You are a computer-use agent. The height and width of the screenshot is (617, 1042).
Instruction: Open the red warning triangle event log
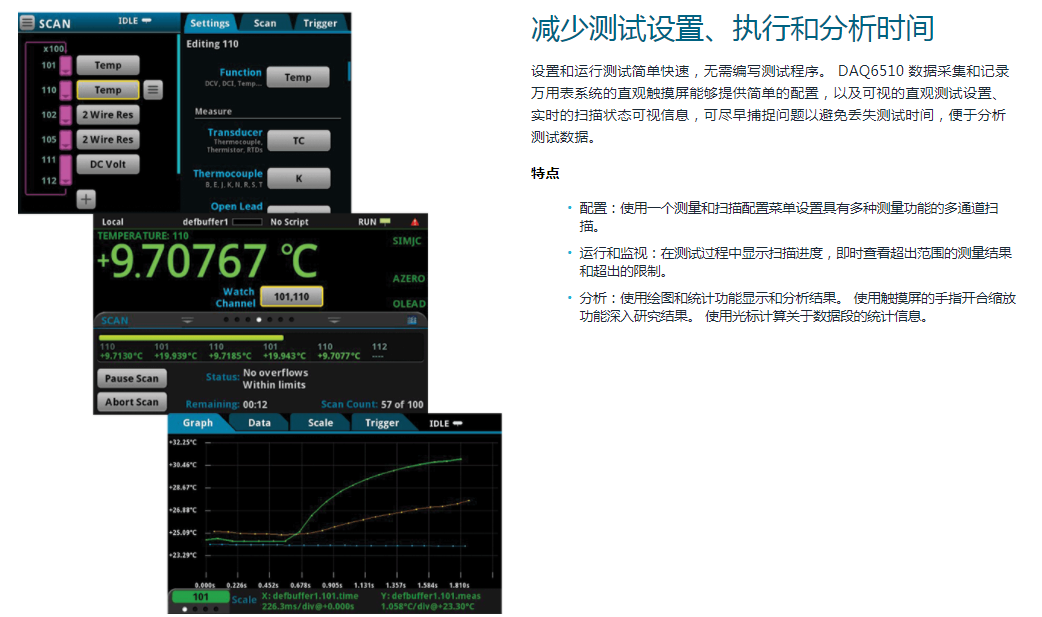click(x=415, y=222)
